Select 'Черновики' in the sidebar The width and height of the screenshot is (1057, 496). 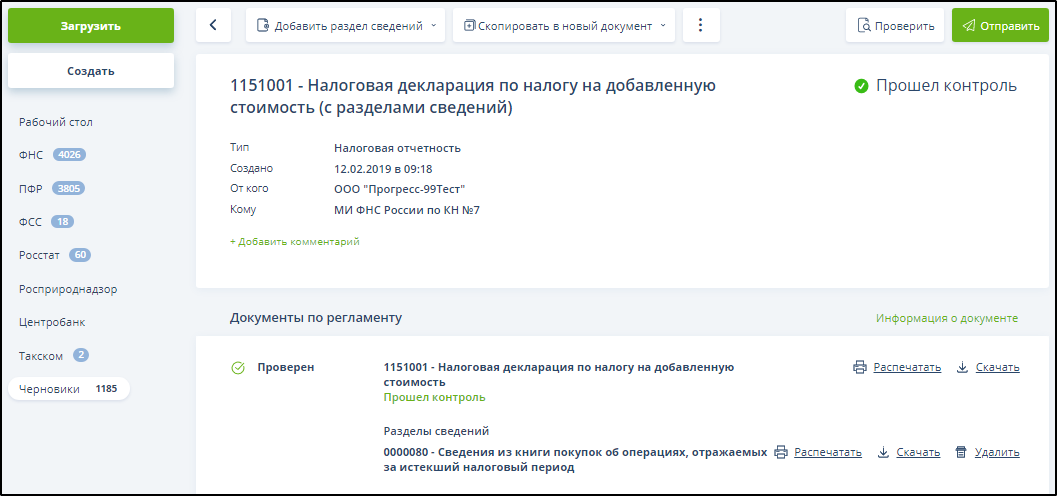[50, 389]
